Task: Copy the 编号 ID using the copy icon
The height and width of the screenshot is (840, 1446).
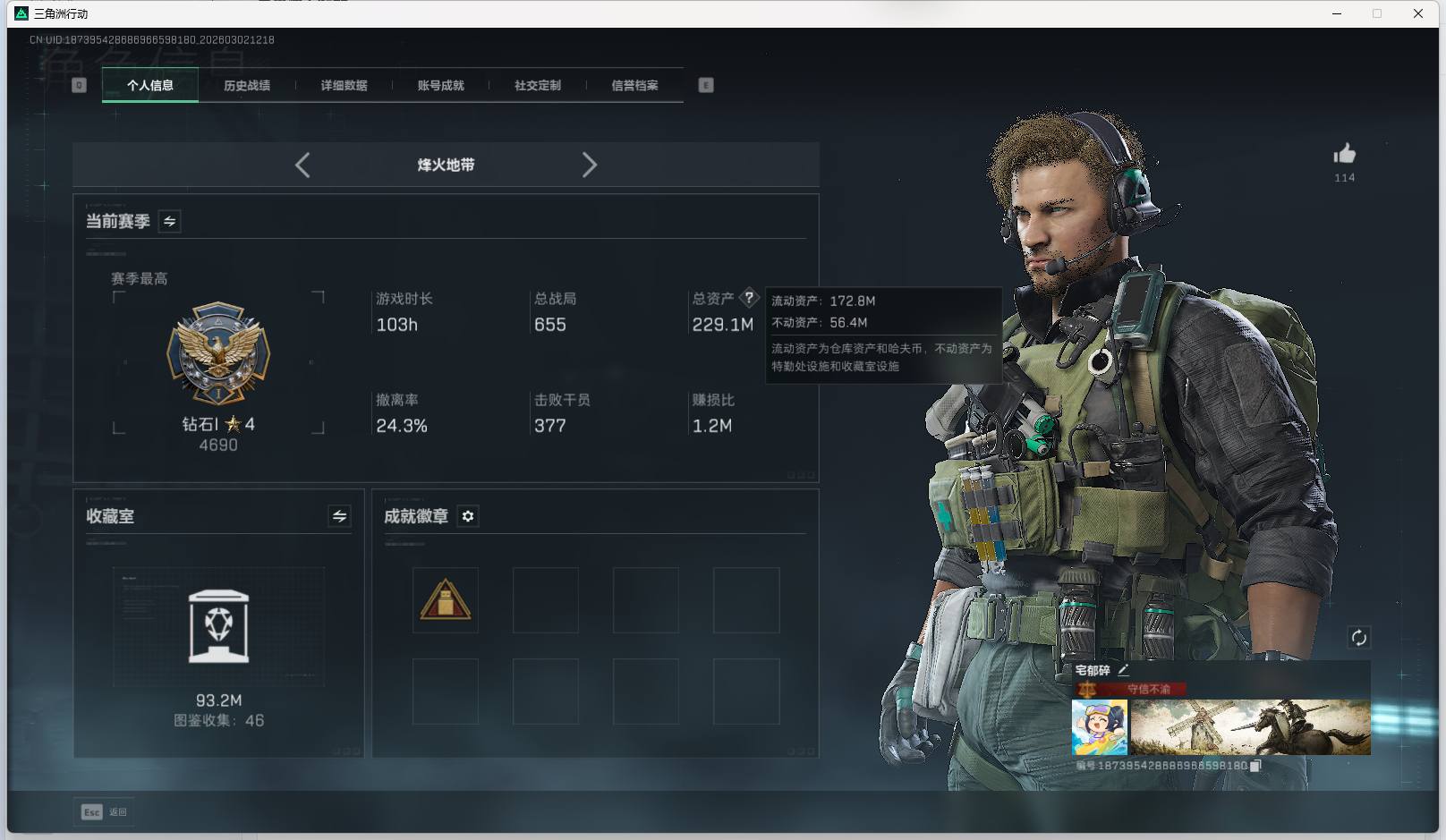Action: 1256,766
